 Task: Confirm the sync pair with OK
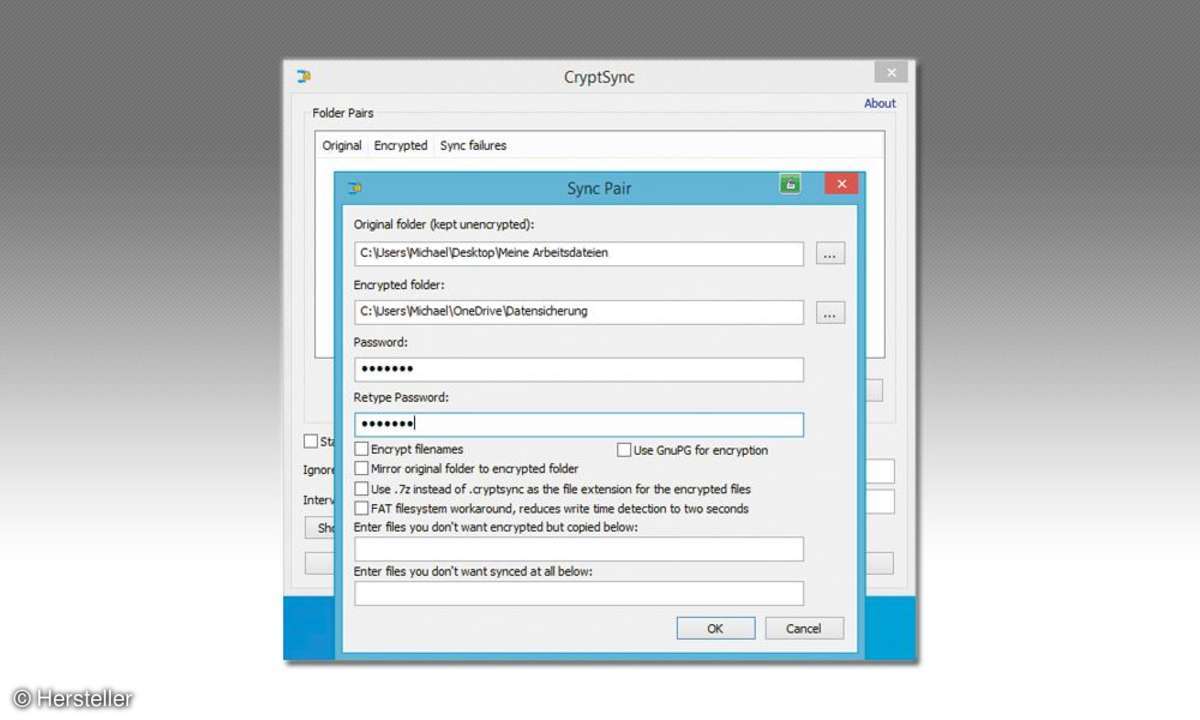716,629
